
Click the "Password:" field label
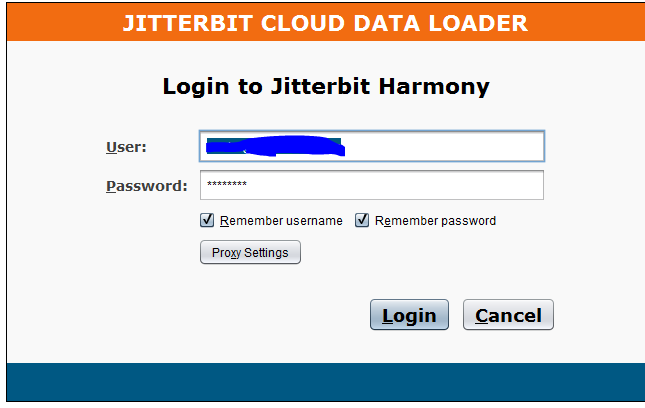tap(146, 186)
